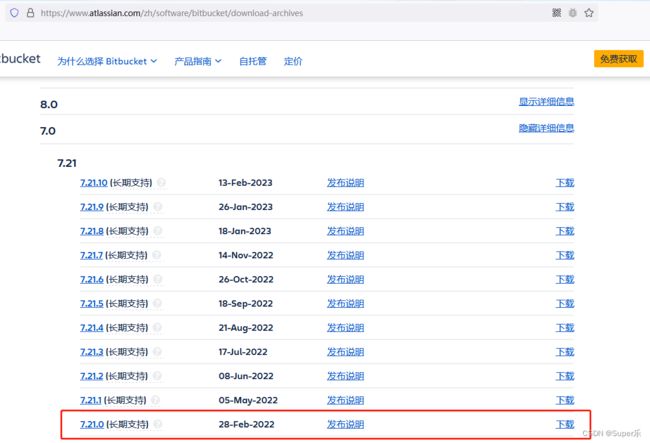
Task: Open version link 7.21.5
Action: click(92, 304)
